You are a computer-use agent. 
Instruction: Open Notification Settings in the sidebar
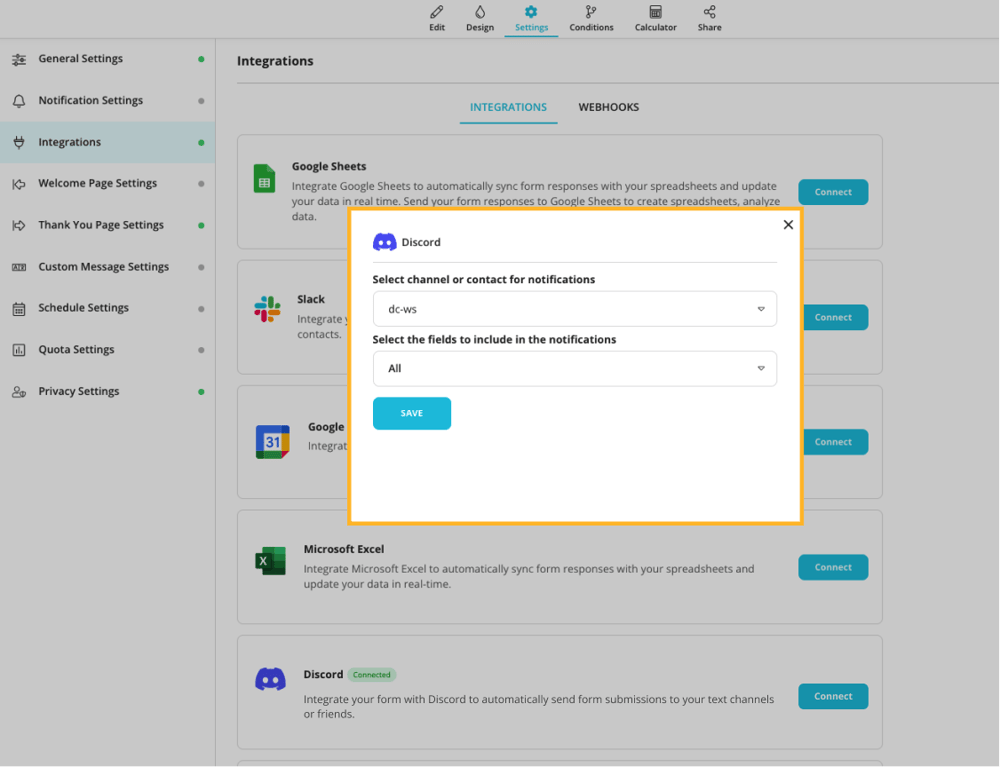(x=90, y=100)
